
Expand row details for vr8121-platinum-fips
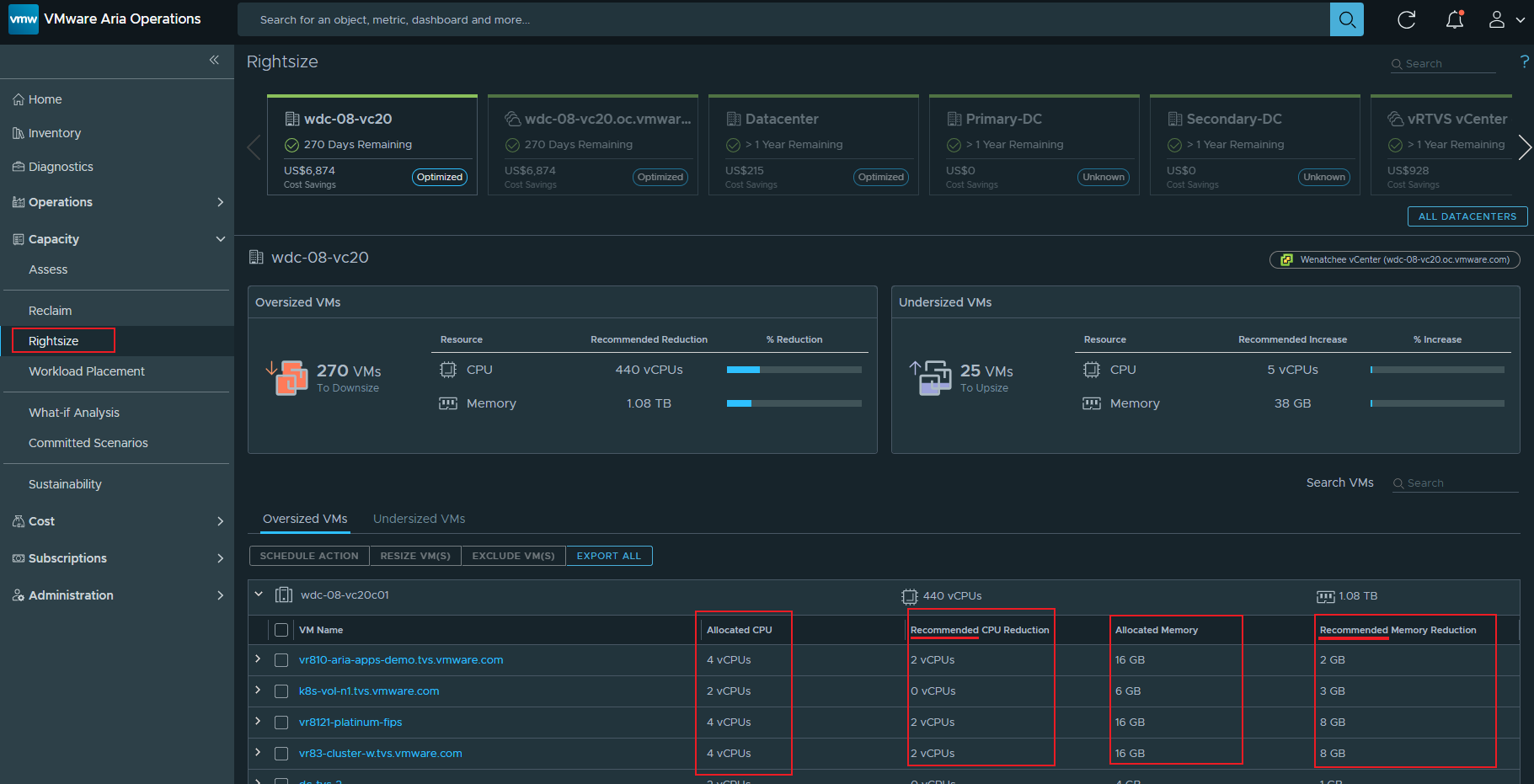(258, 721)
